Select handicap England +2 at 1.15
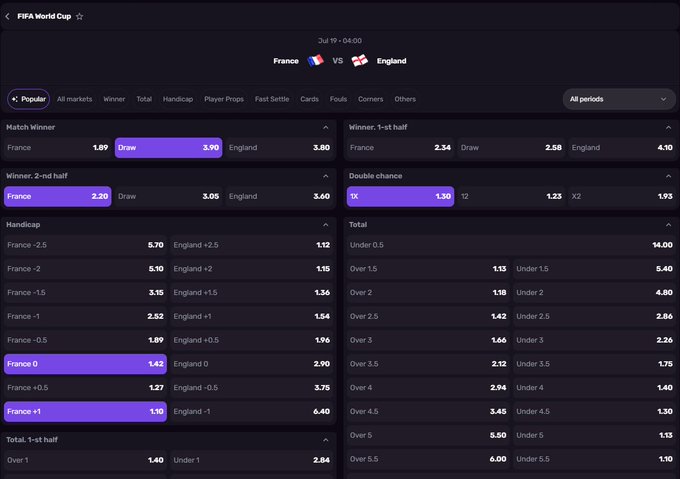Screen dimensions: 680x479 coord(252,269)
